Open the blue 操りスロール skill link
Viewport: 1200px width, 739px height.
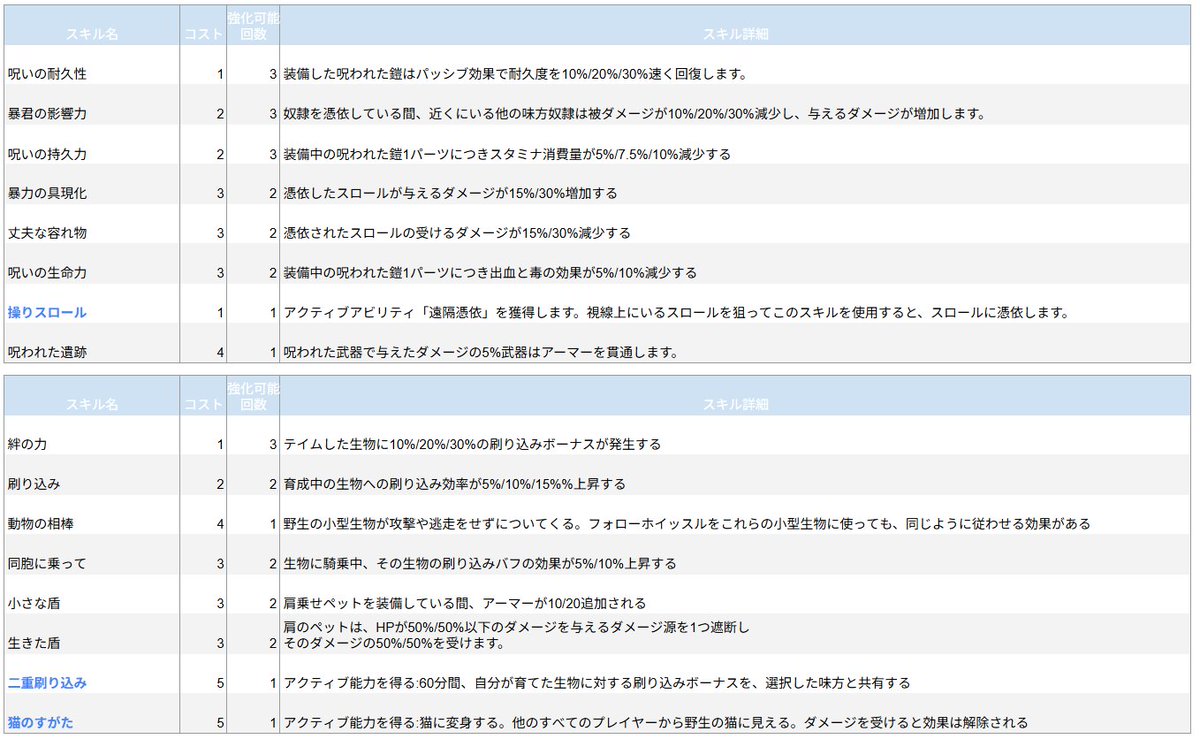[x=47, y=313]
